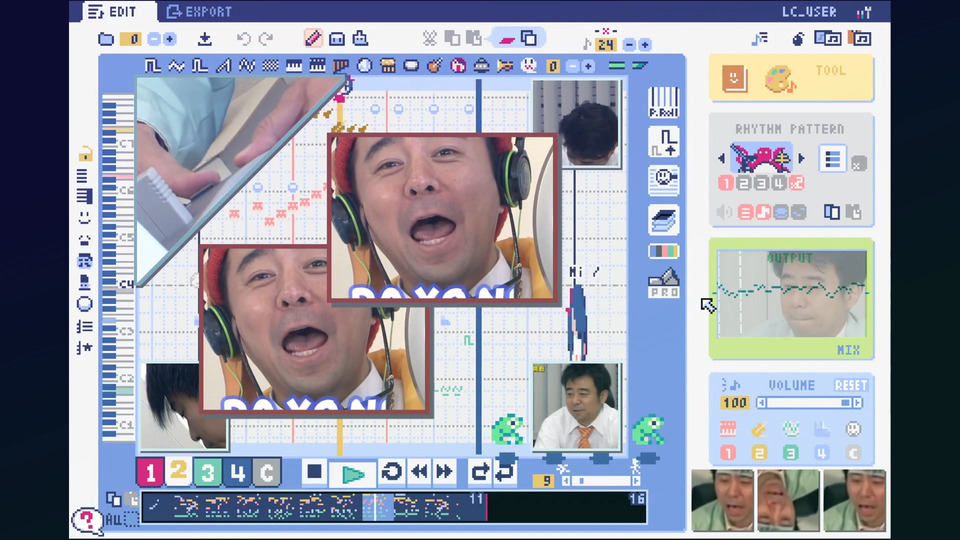Click the circle icon in left sidebar
Screen dimensions: 960x540
[84, 304]
